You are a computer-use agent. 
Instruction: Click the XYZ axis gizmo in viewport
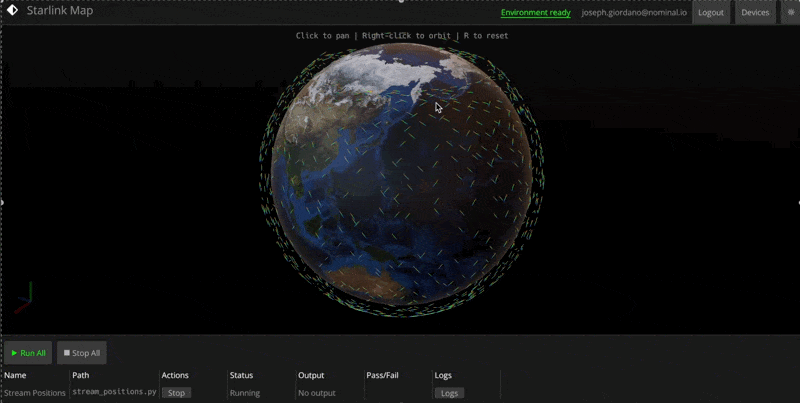click(23, 298)
